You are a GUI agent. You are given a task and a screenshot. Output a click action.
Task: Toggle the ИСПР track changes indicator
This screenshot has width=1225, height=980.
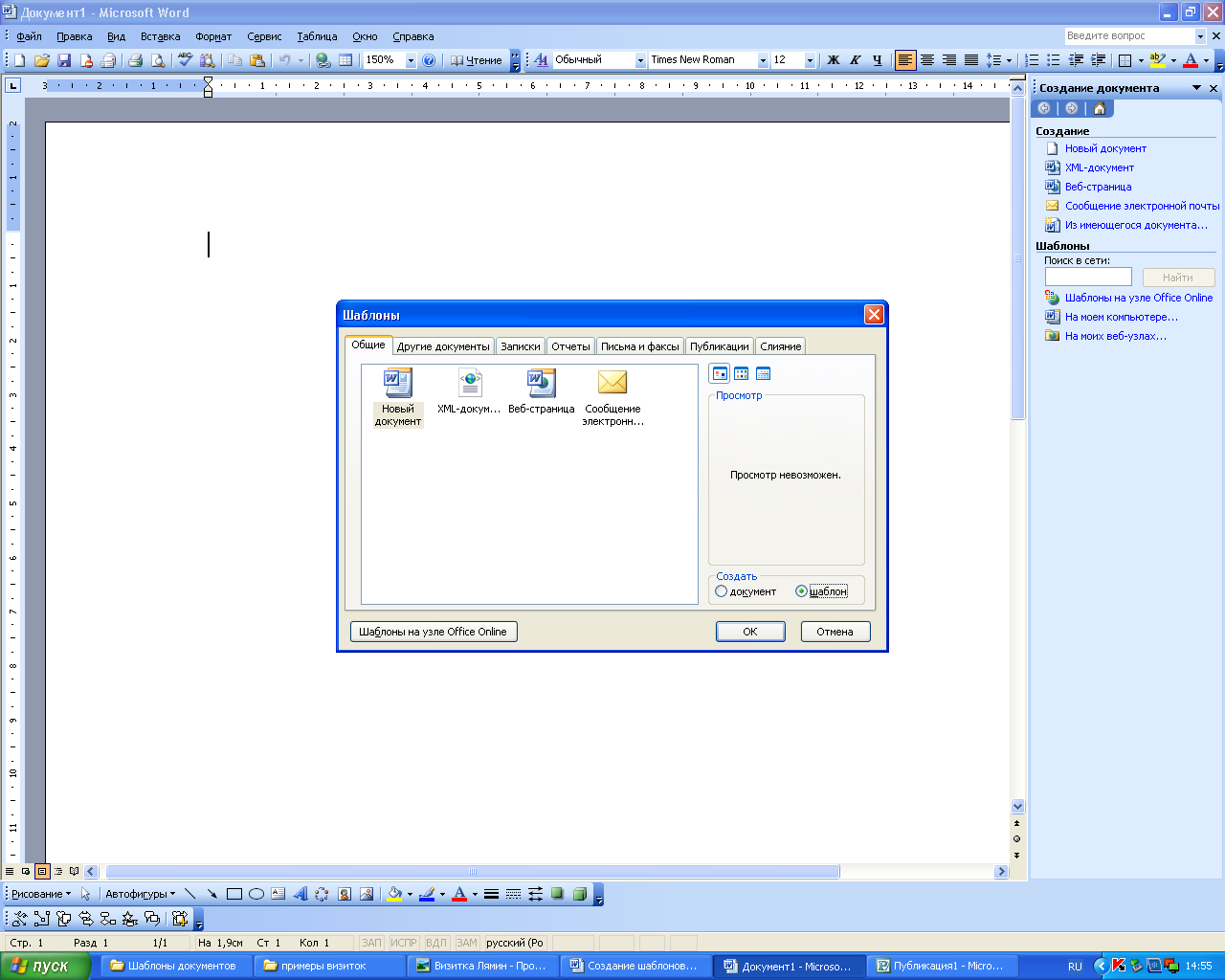[404, 943]
